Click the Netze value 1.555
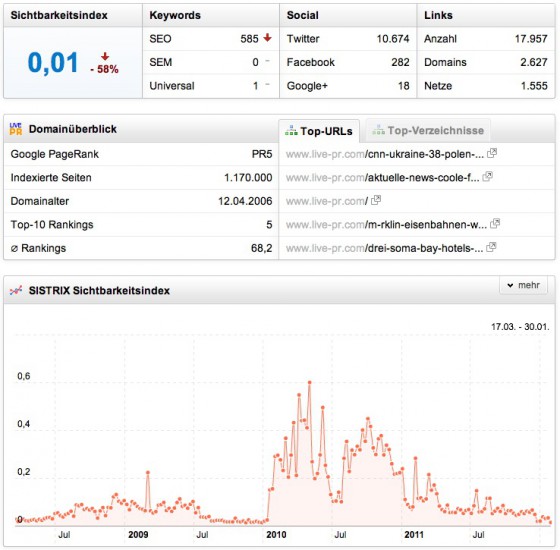560x550 pixels. coord(534,86)
